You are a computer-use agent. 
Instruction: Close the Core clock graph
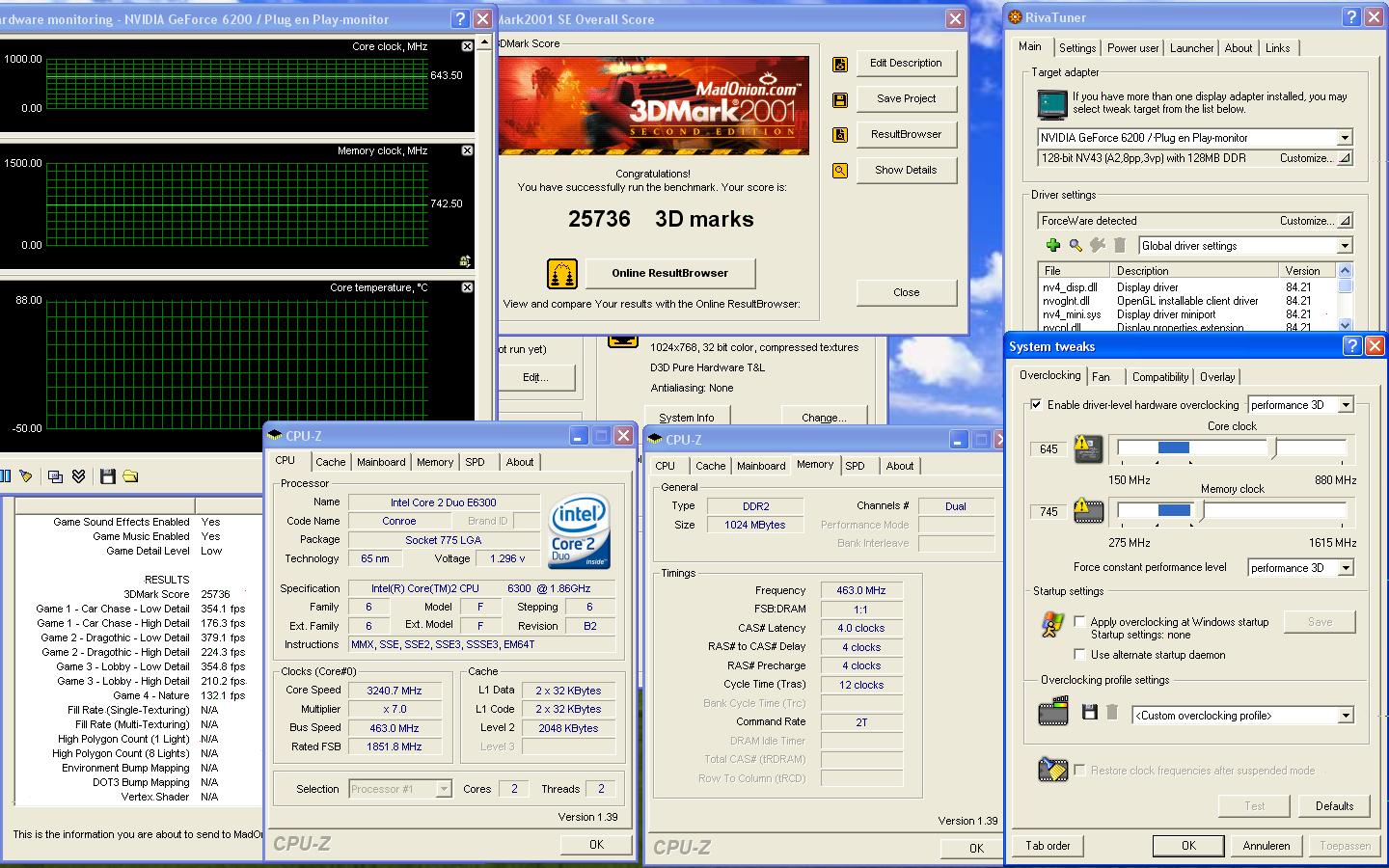click(x=468, y=46)
